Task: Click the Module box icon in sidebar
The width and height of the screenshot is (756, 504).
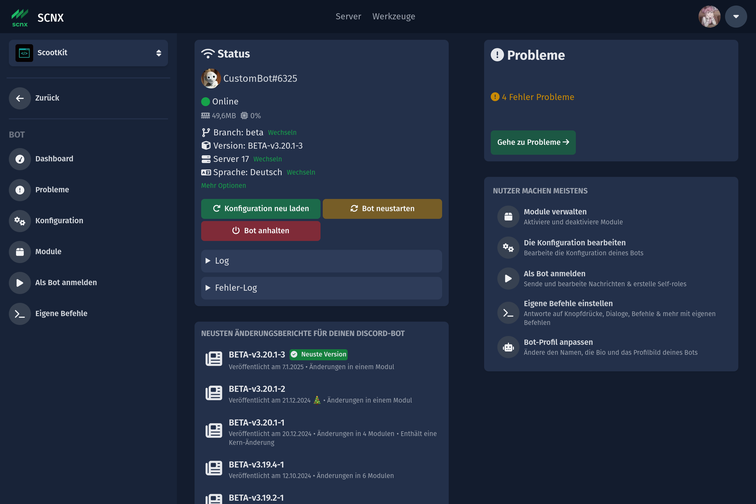Action: click(20, 252)
